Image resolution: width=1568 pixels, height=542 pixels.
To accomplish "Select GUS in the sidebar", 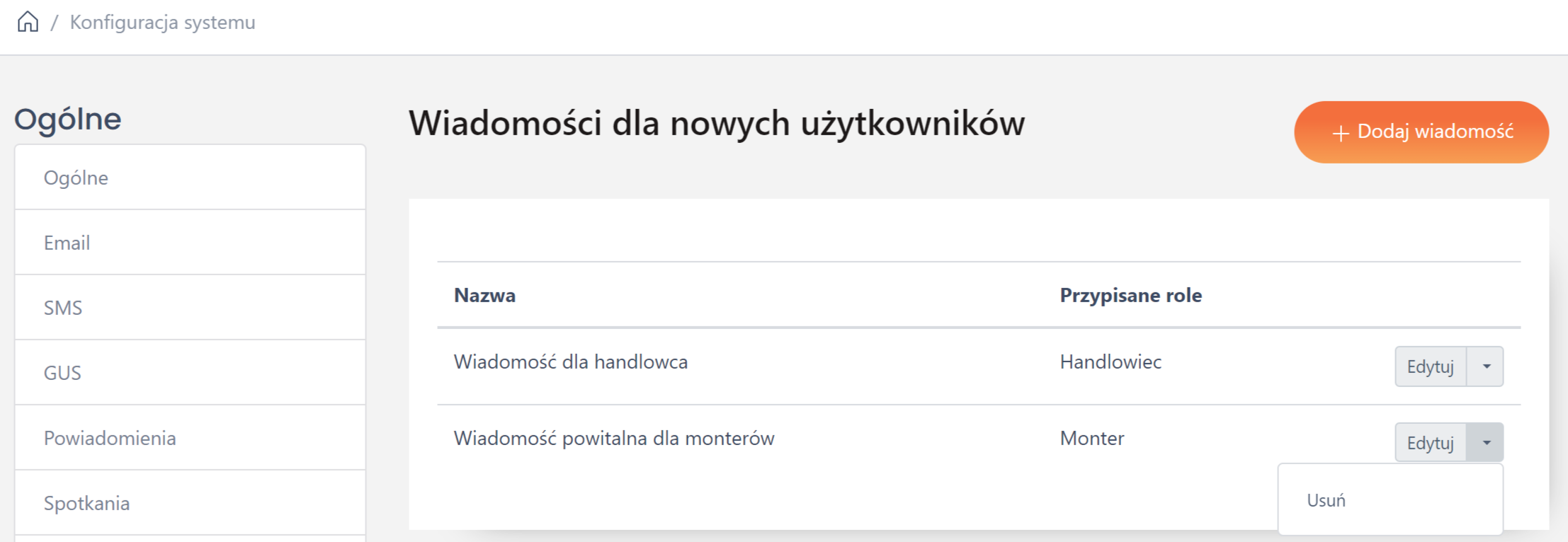I will click(62, 373).
